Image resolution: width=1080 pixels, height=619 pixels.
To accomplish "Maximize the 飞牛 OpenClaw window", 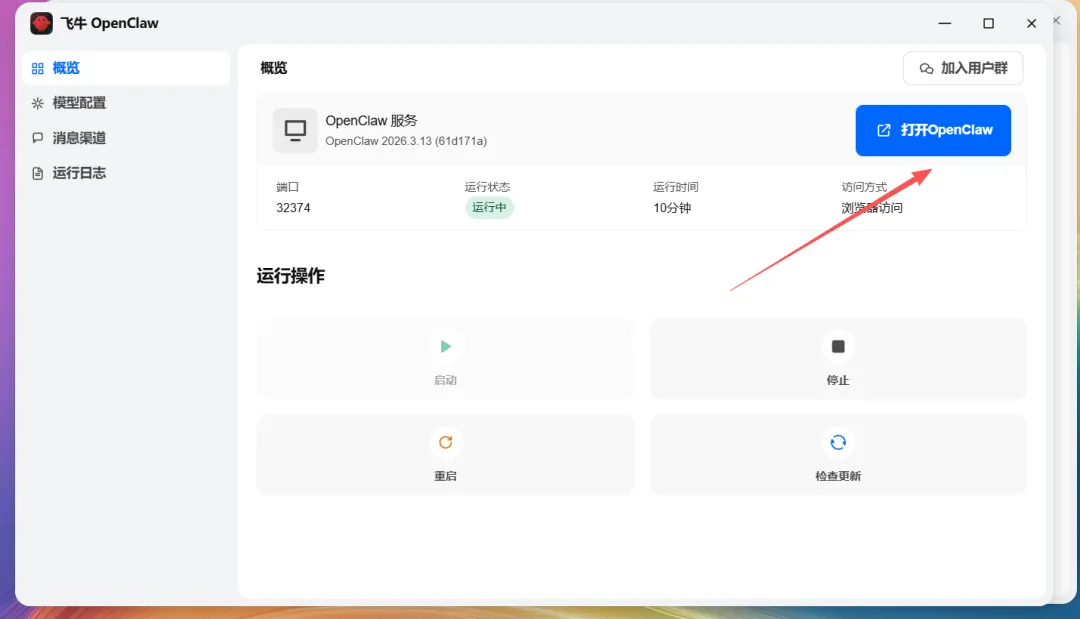I will point(988,23).
